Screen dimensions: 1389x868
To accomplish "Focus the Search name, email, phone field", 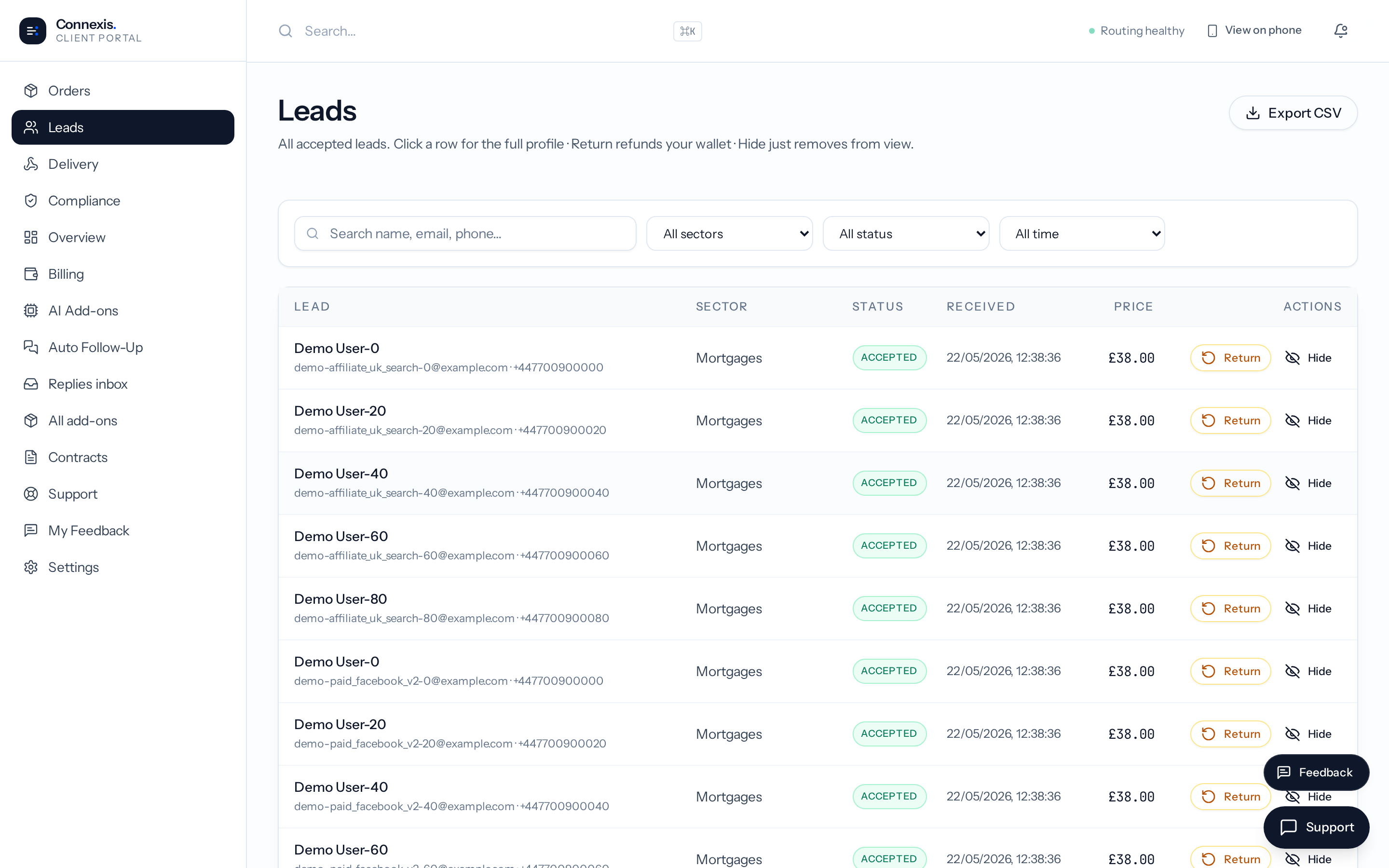I will 465,234.
